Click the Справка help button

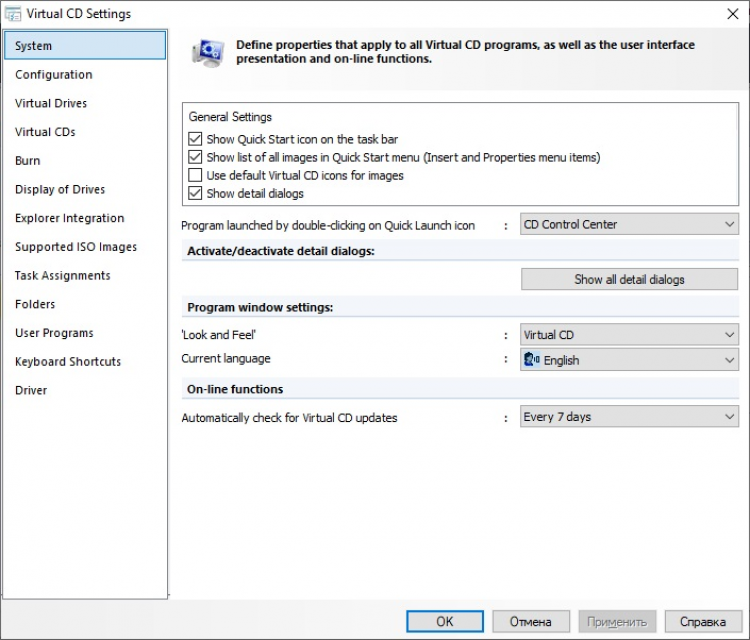coord(703,621)
